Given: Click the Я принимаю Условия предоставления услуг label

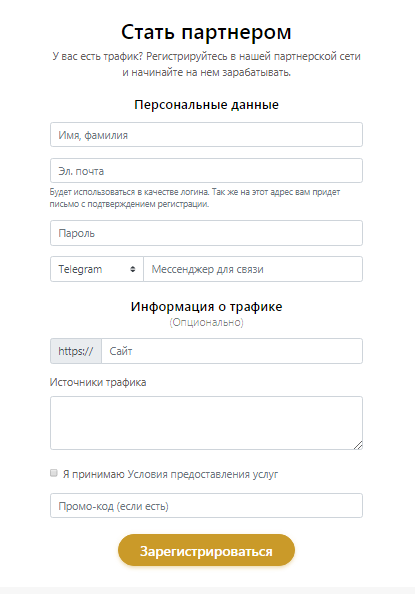Looking at the screenshot, I should point(170,474).
